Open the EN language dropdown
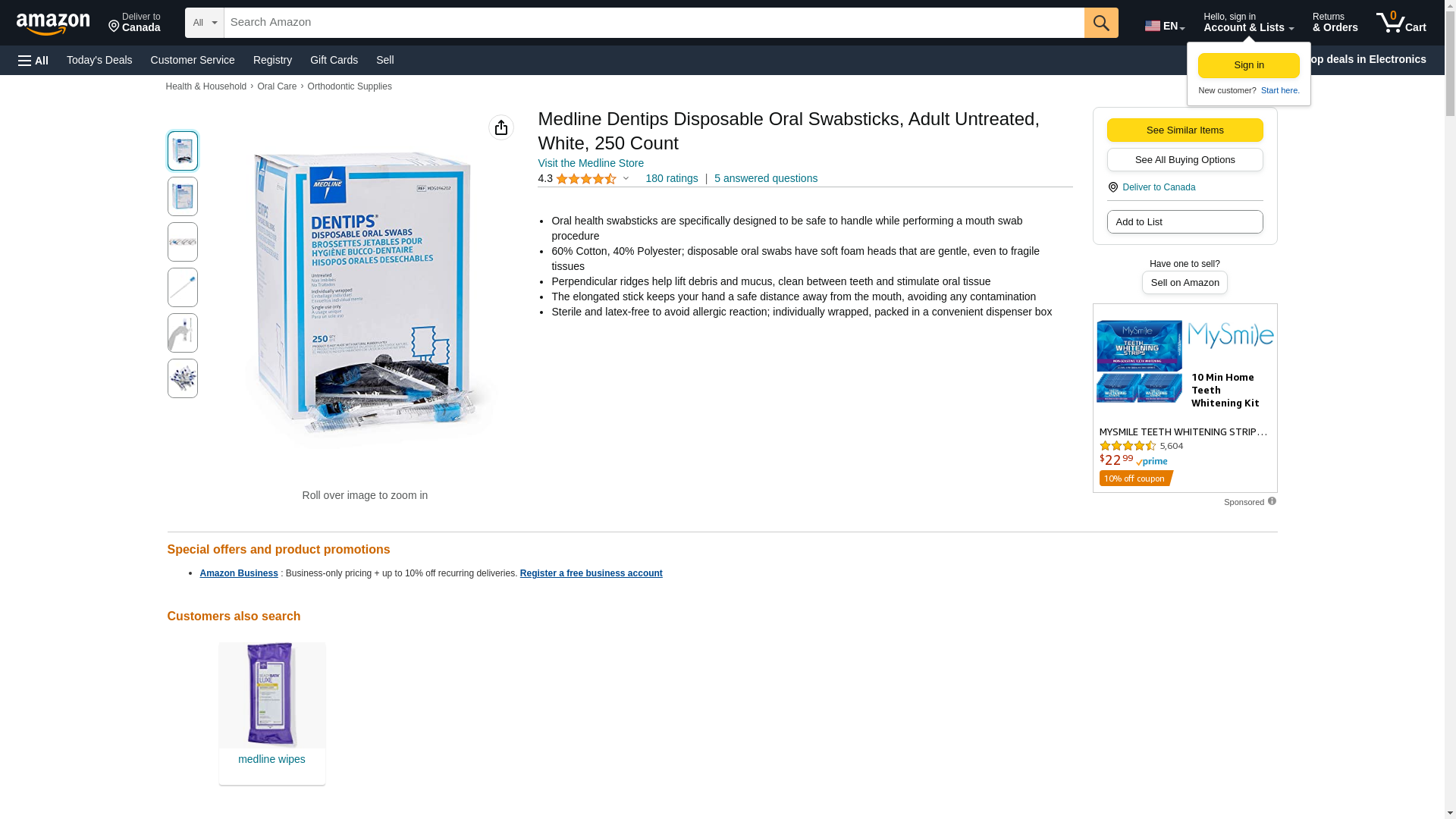1456x819 pixels. [1165, 26]
